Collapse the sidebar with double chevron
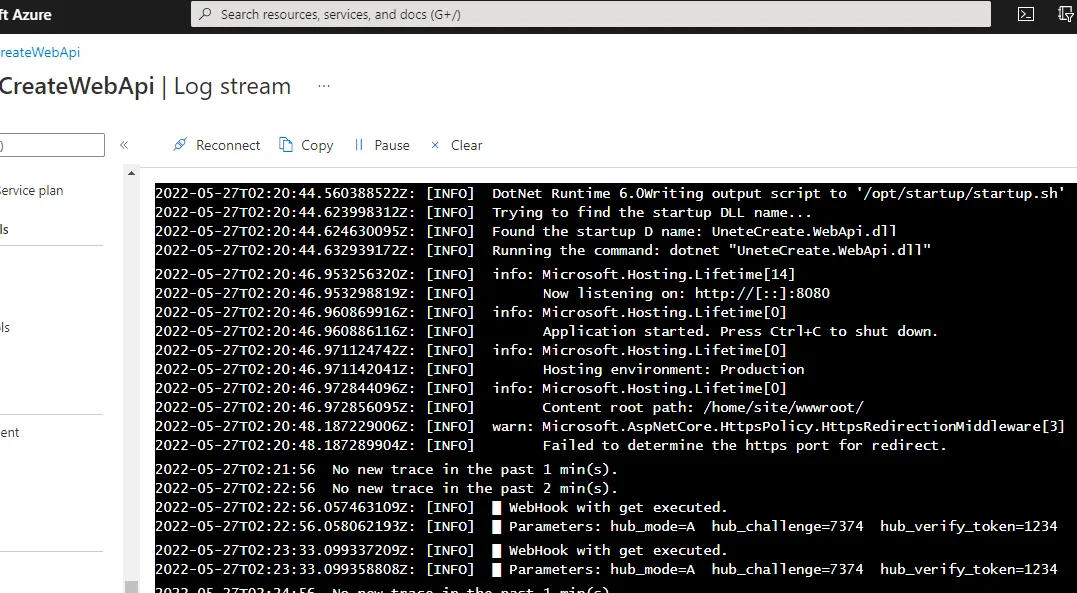Image resolution: width=1077 pixels, height=593 pixels. [124, 144]
